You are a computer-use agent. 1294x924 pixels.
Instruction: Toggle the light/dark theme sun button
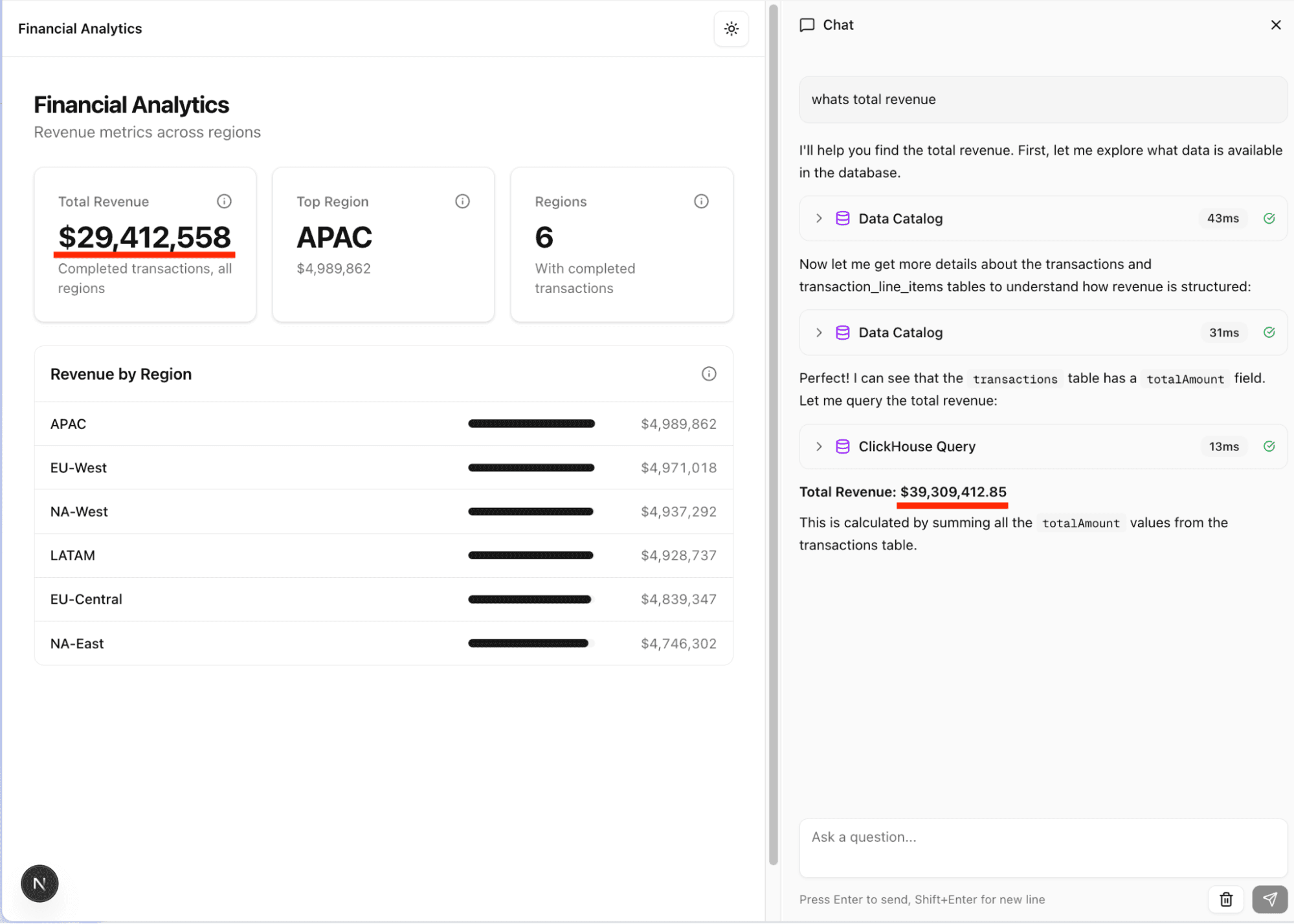coord(731,28)
